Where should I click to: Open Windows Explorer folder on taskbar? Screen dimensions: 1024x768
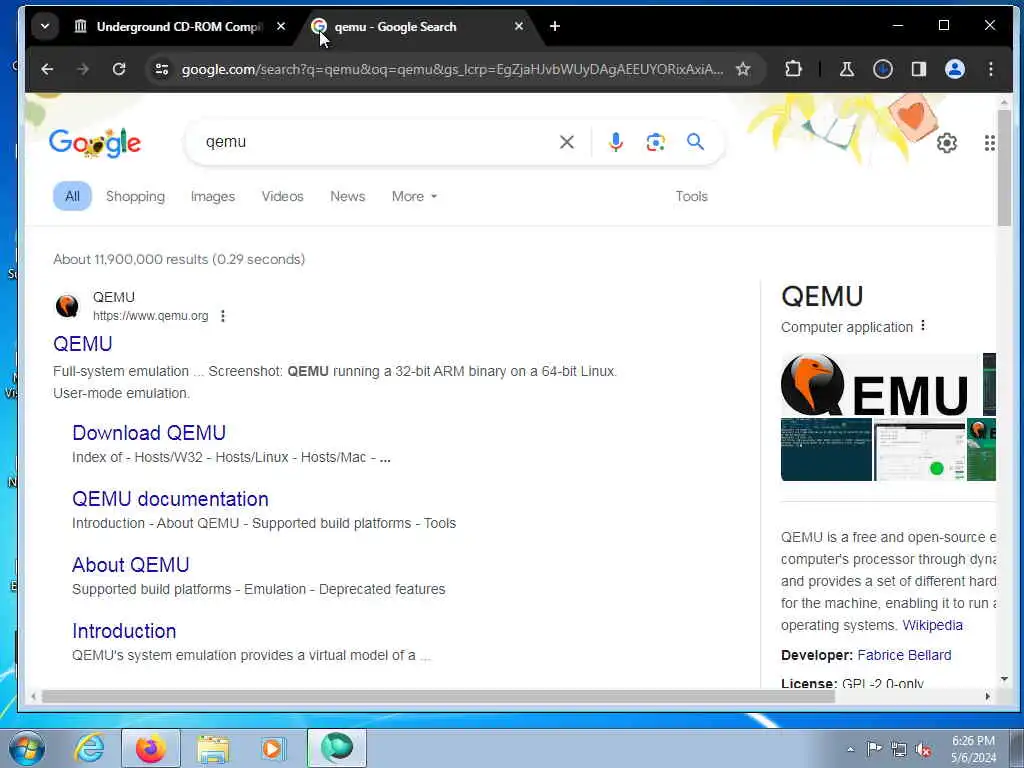click(x=213, y=748)
